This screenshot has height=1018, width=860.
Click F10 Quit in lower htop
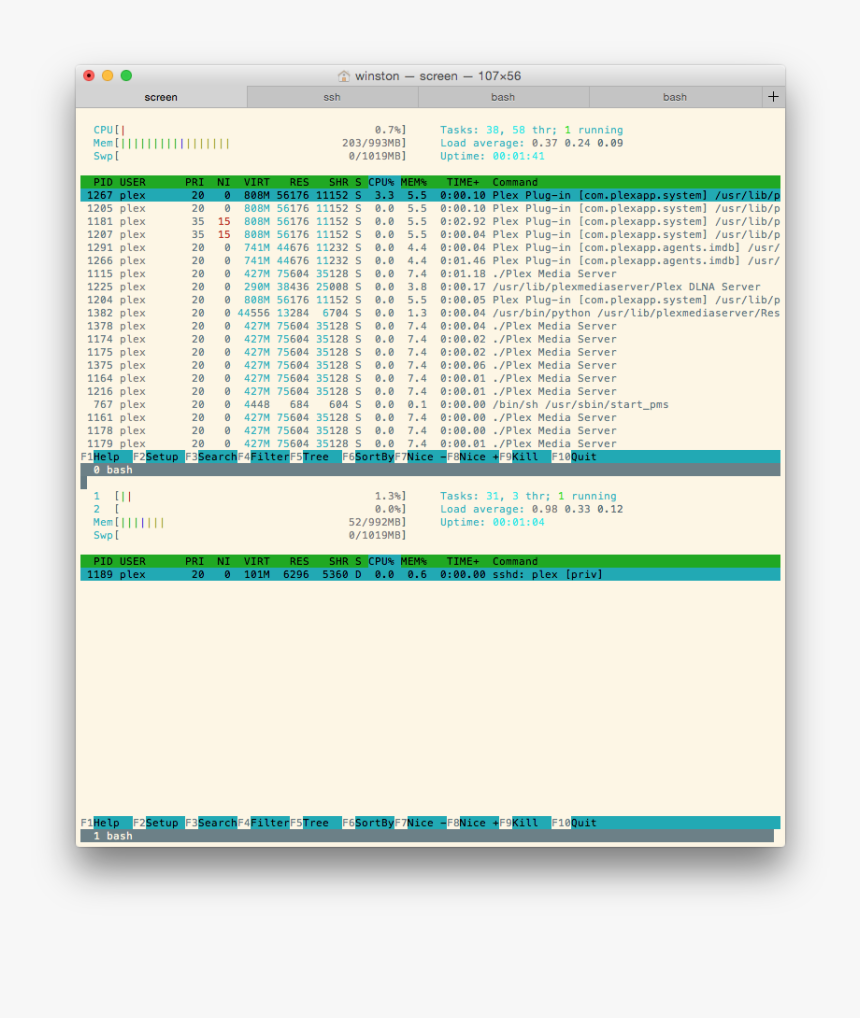click(x=574, y=823)
